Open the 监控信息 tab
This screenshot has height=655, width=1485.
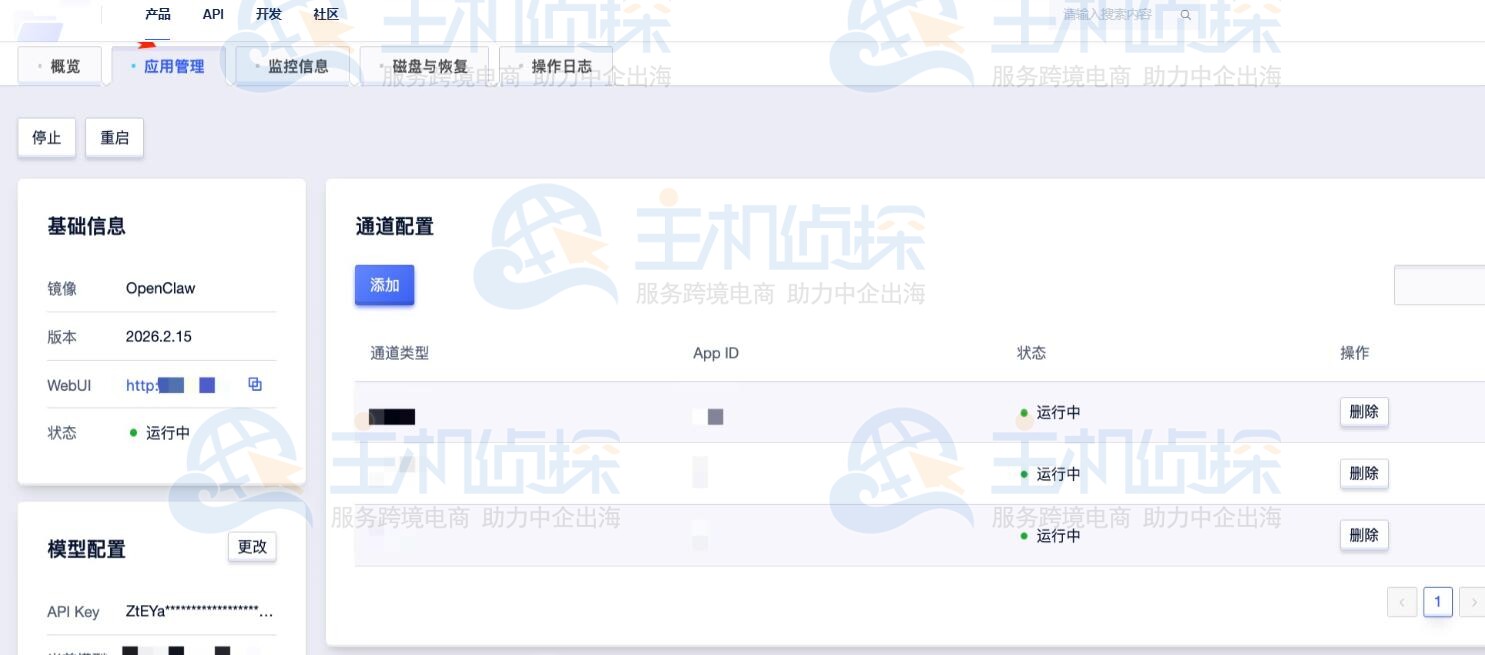[x=298, y=66]
